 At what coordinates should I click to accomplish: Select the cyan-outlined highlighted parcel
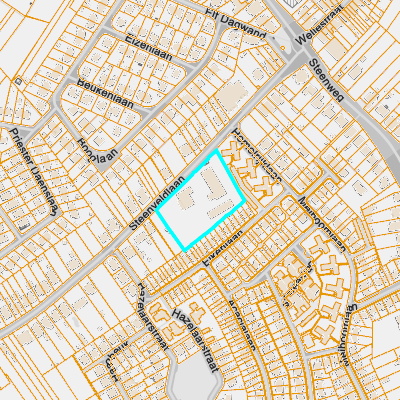[x=201, y=200]
